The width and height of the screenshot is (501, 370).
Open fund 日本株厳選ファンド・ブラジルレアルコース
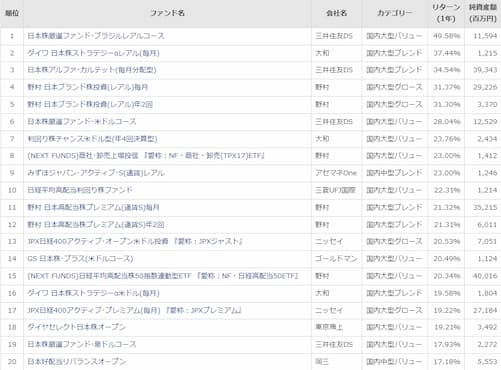pyautogui.click(x=96, y=36)
